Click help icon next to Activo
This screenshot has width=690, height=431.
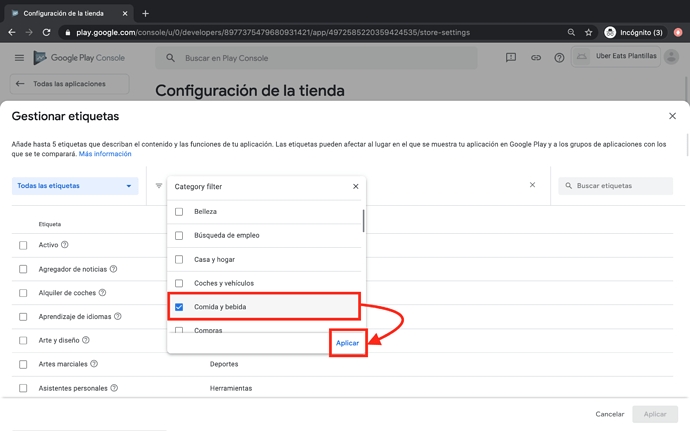(x=65, y=245)
